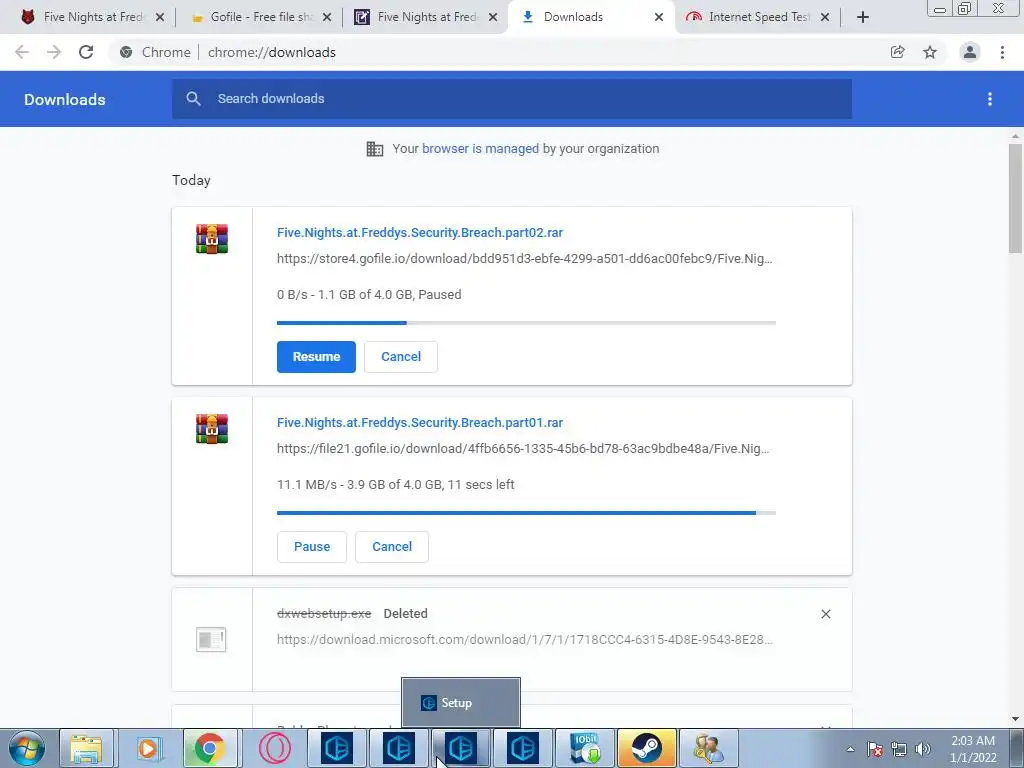Switch to Chrome on the taskbar
Screen dimensions: 1024x768
pos(210,748)
